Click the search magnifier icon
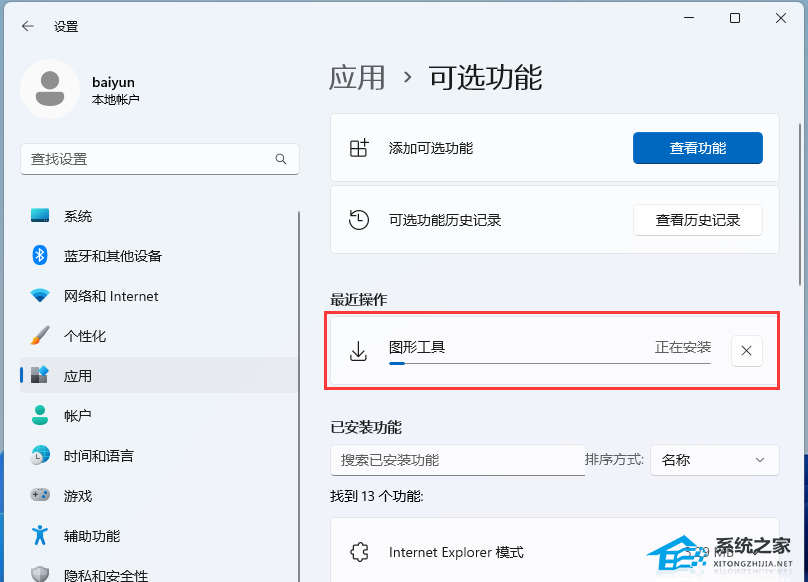 (282, 159)
